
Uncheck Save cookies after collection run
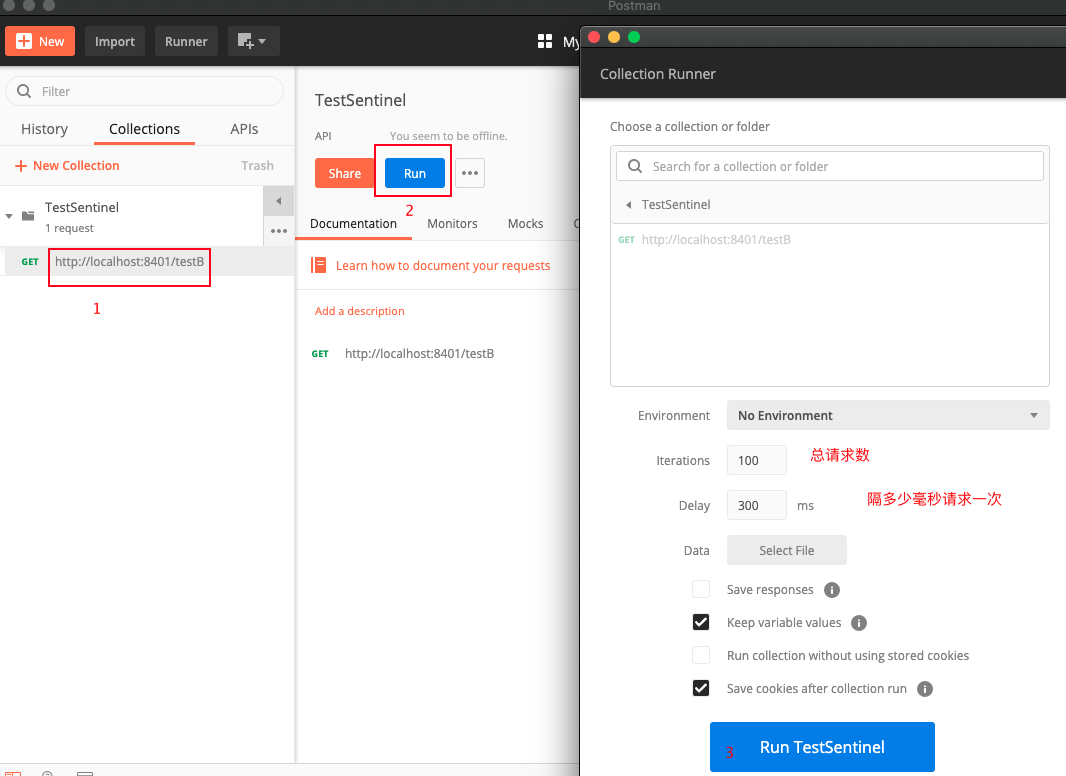point(701,688)
